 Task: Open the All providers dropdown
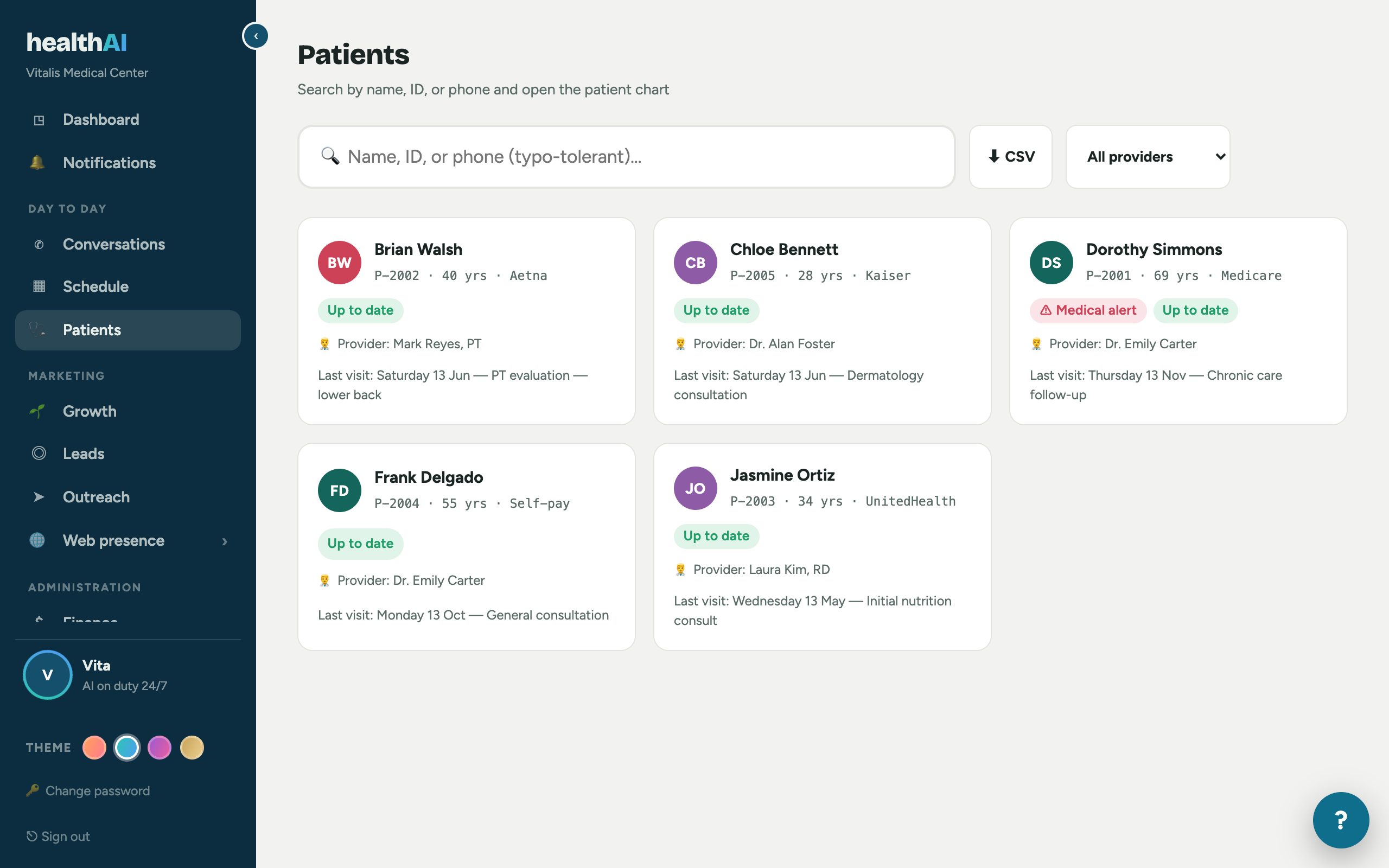point(1148,157)
